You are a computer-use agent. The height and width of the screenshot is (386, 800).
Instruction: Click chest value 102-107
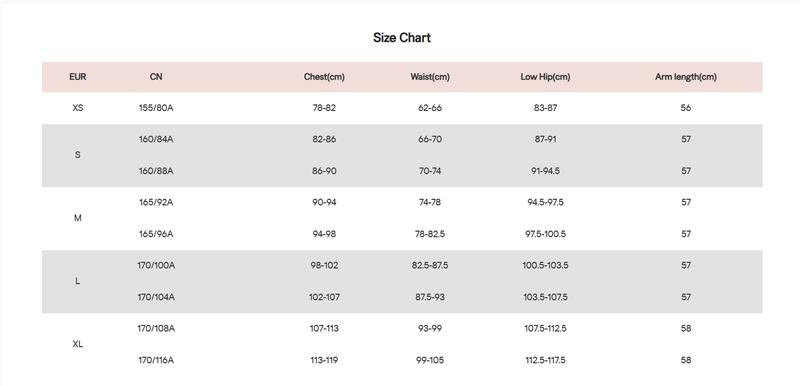click(x=324, y=297)
